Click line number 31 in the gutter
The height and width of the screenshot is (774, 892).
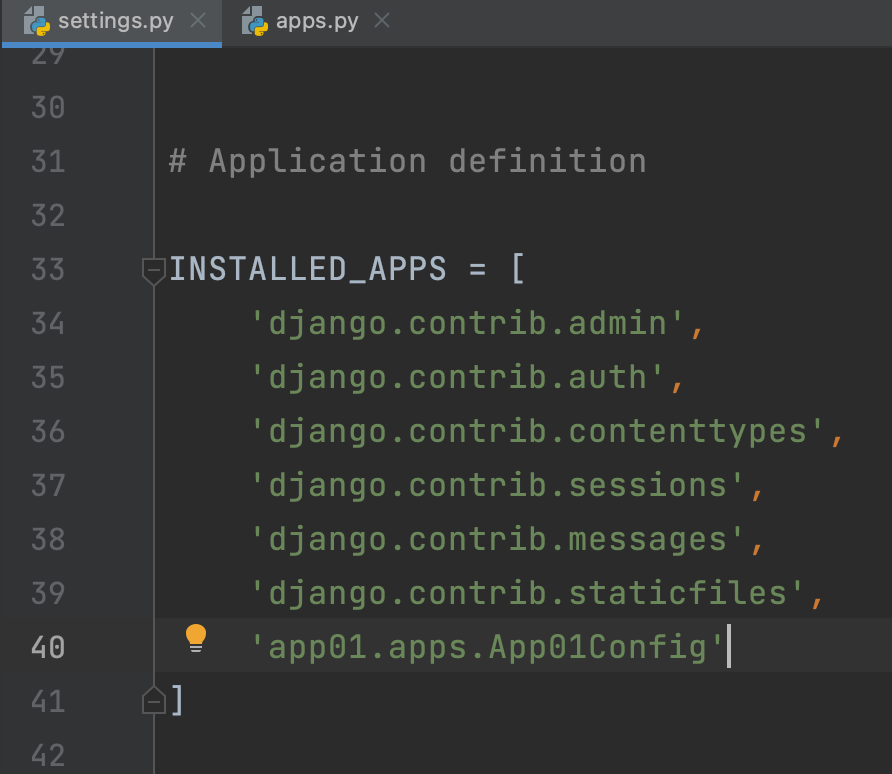pos(48,162)
